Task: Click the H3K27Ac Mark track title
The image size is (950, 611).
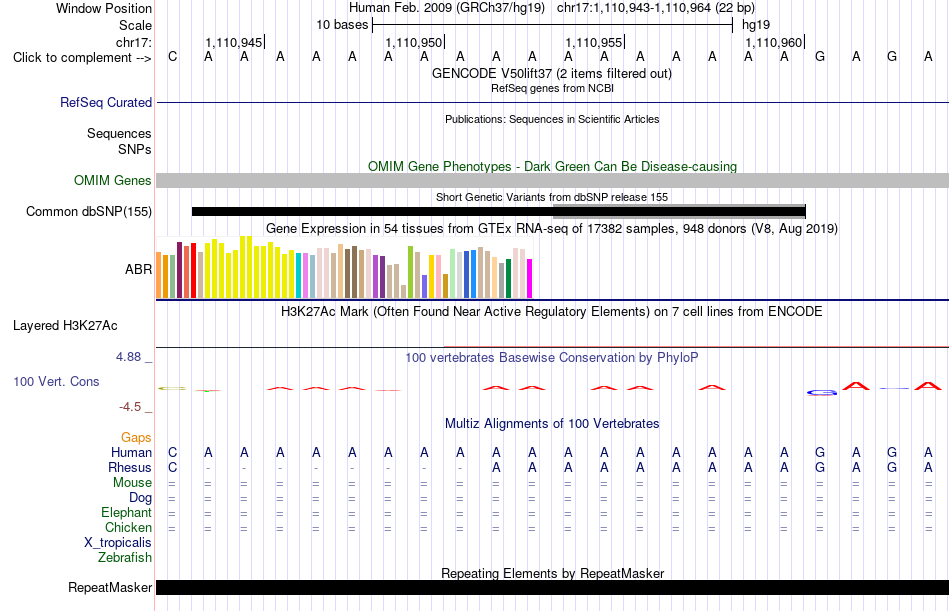Action: coord(552,312)
